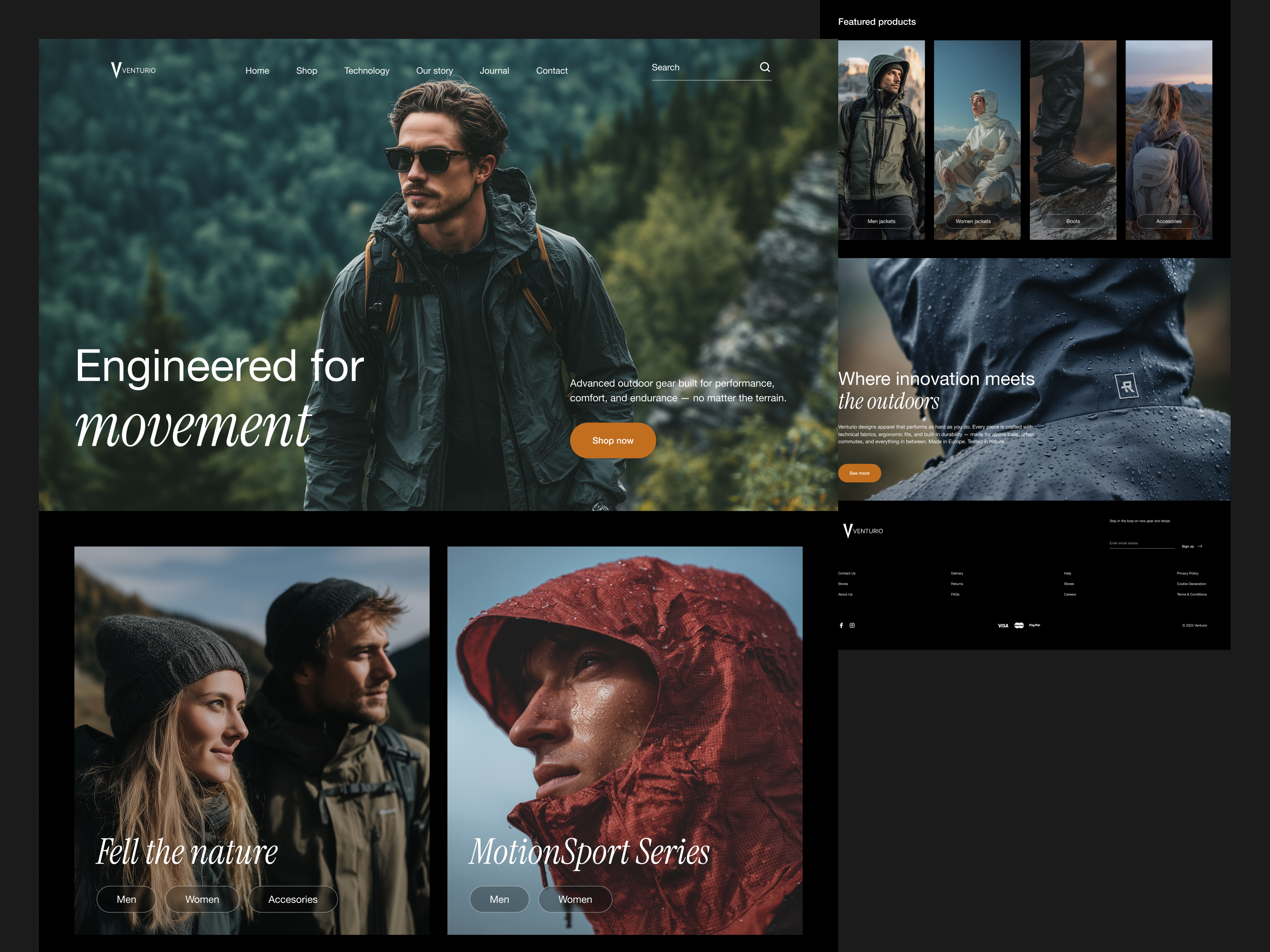The width and height of the screenshot is (1270, 952).
Task: Open the Journal section
Action: pos(495,71)
